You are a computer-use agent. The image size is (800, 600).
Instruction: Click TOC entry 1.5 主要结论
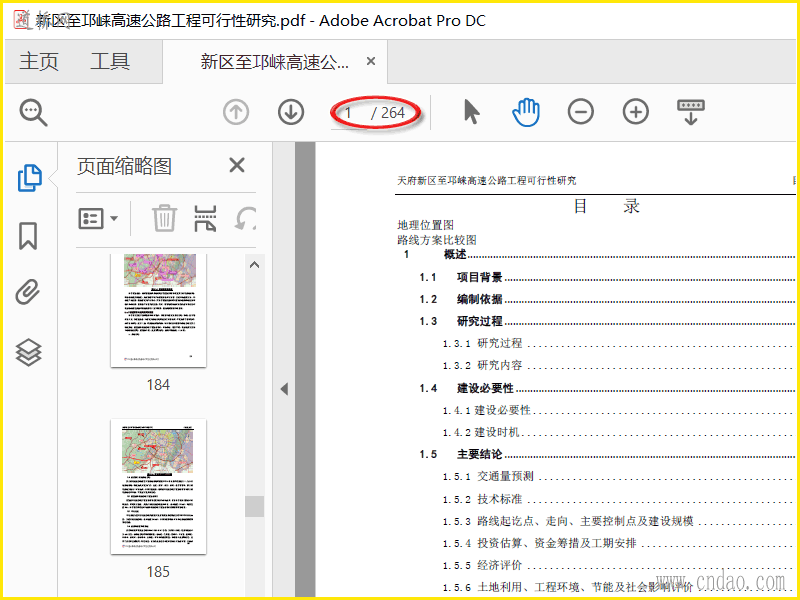pos(607,454)
